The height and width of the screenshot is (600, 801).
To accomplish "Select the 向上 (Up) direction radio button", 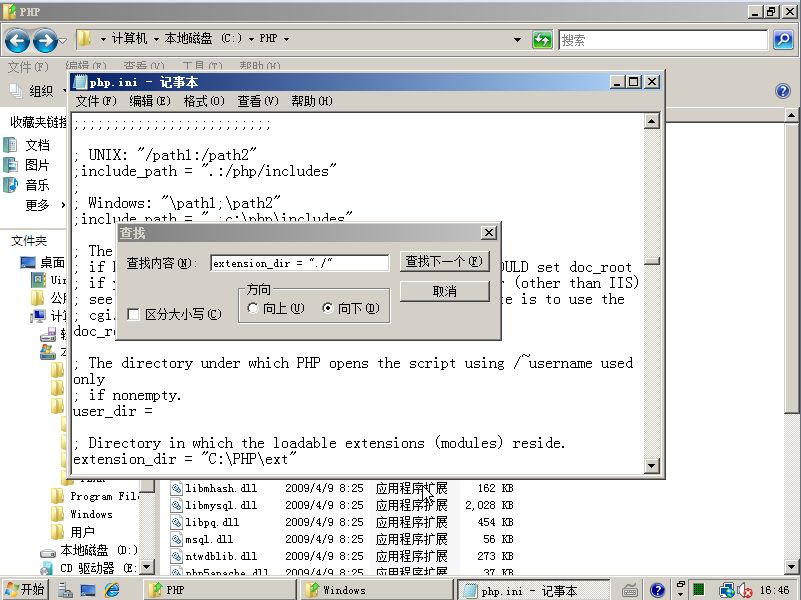I will tap(252, 308).
